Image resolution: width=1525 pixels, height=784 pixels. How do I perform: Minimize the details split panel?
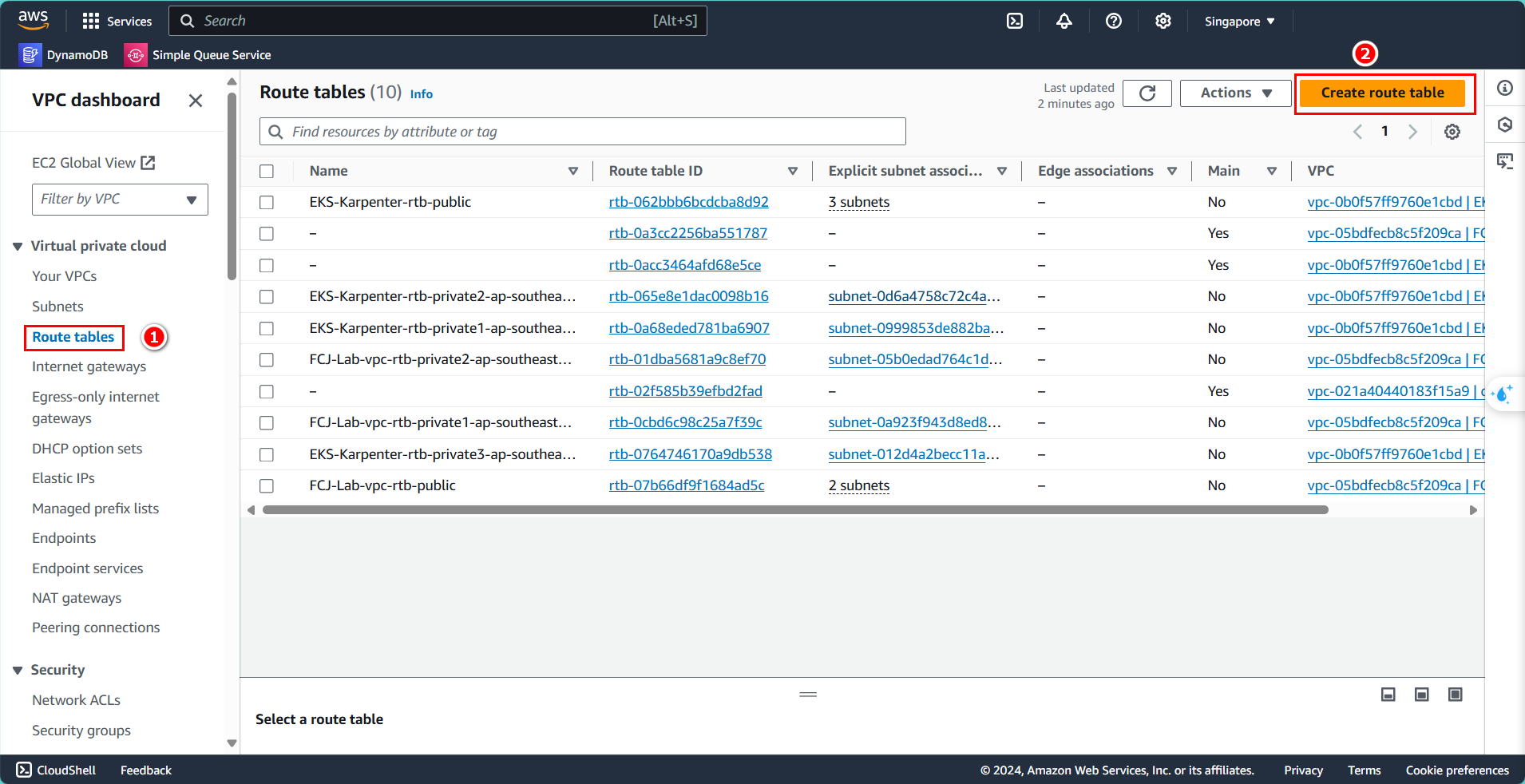[1388, 695]
